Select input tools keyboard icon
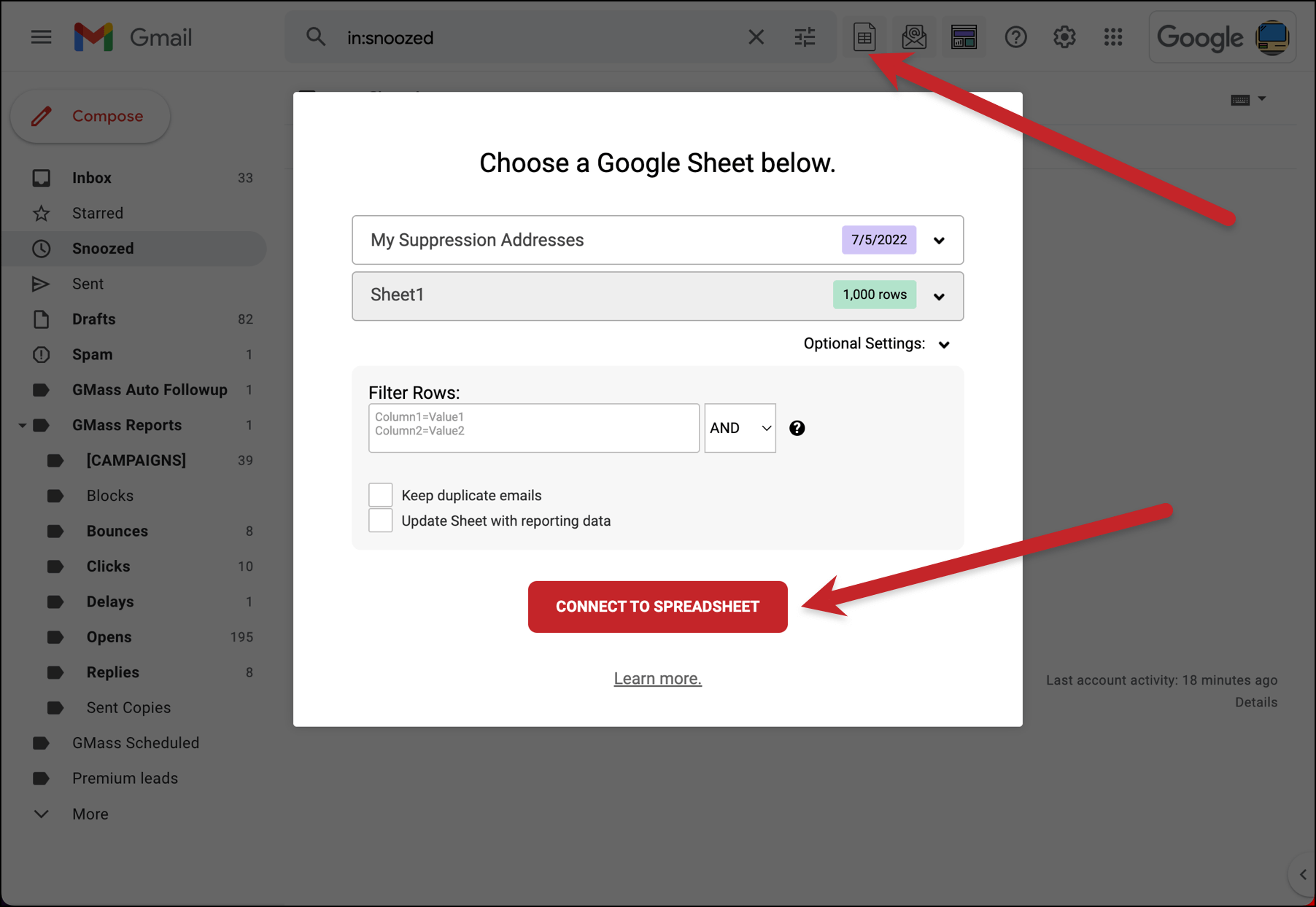Screen dimensions: 1316x907 (1240, 100)
